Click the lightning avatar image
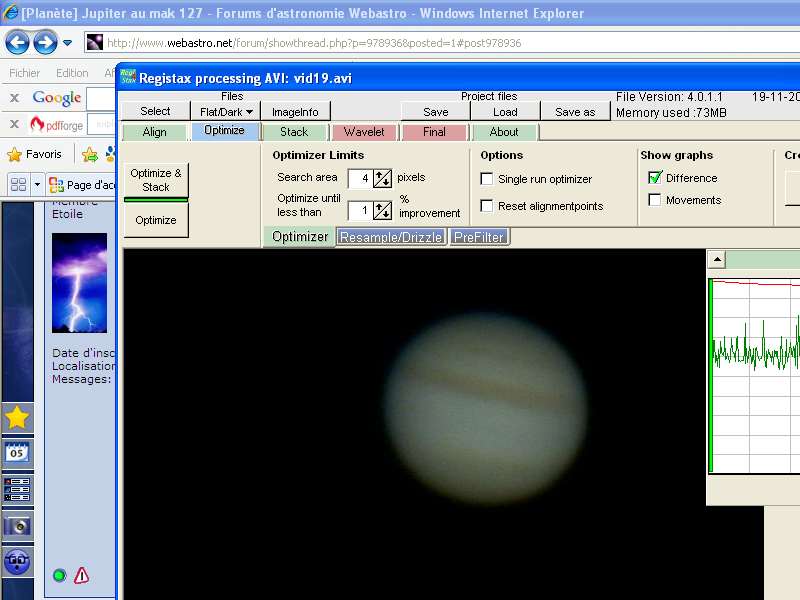Viewport: 800px width, 600px height. coord(80,283)
